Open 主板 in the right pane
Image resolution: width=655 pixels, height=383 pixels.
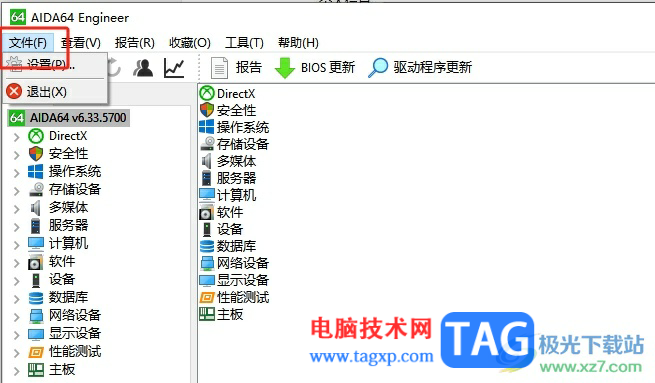coord(221,314)
